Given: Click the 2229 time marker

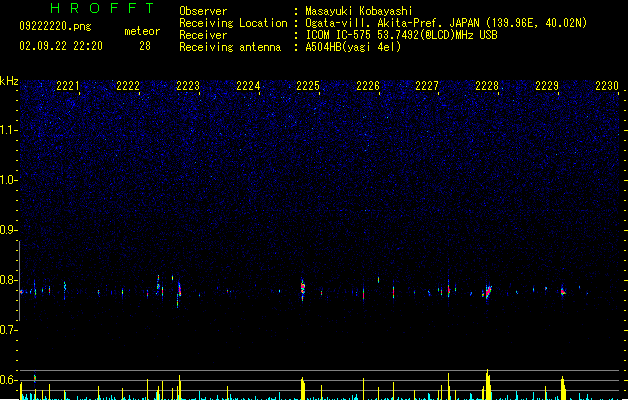Looking at the screenshot, I should tap(547, 86).
